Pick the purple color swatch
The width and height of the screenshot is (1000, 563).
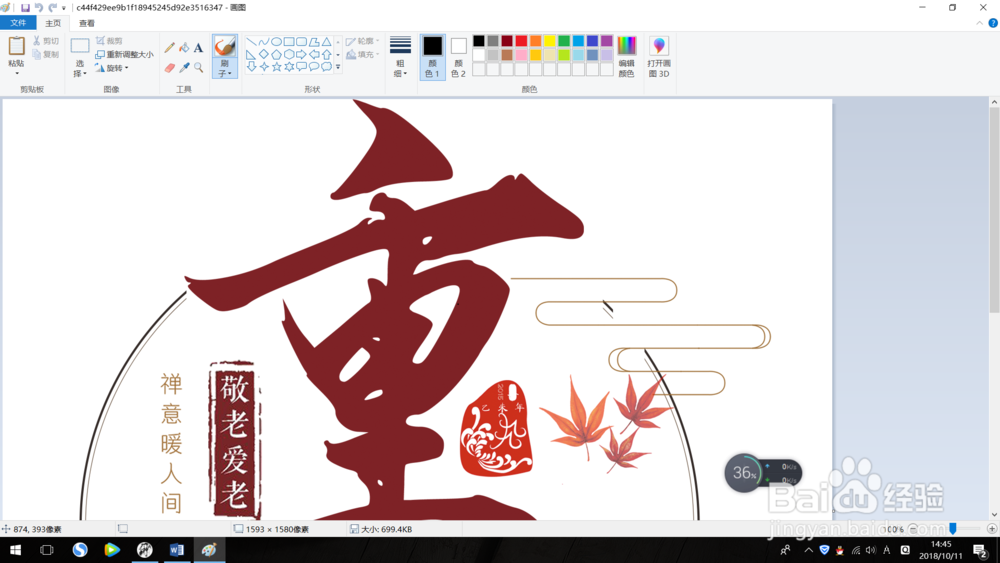607,41
